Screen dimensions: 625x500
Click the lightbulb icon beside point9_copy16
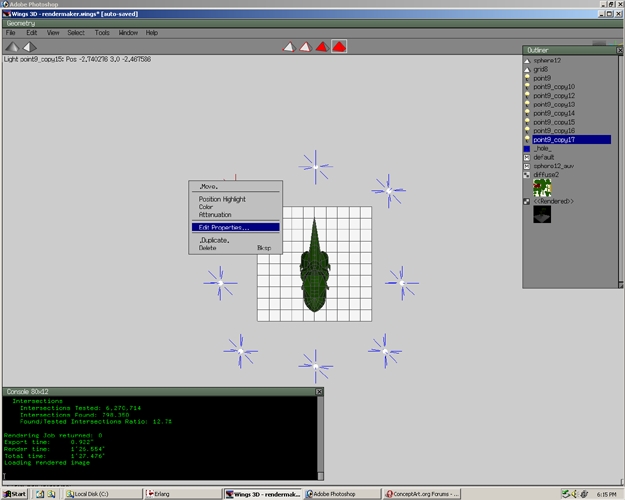[x=527, y=131]
